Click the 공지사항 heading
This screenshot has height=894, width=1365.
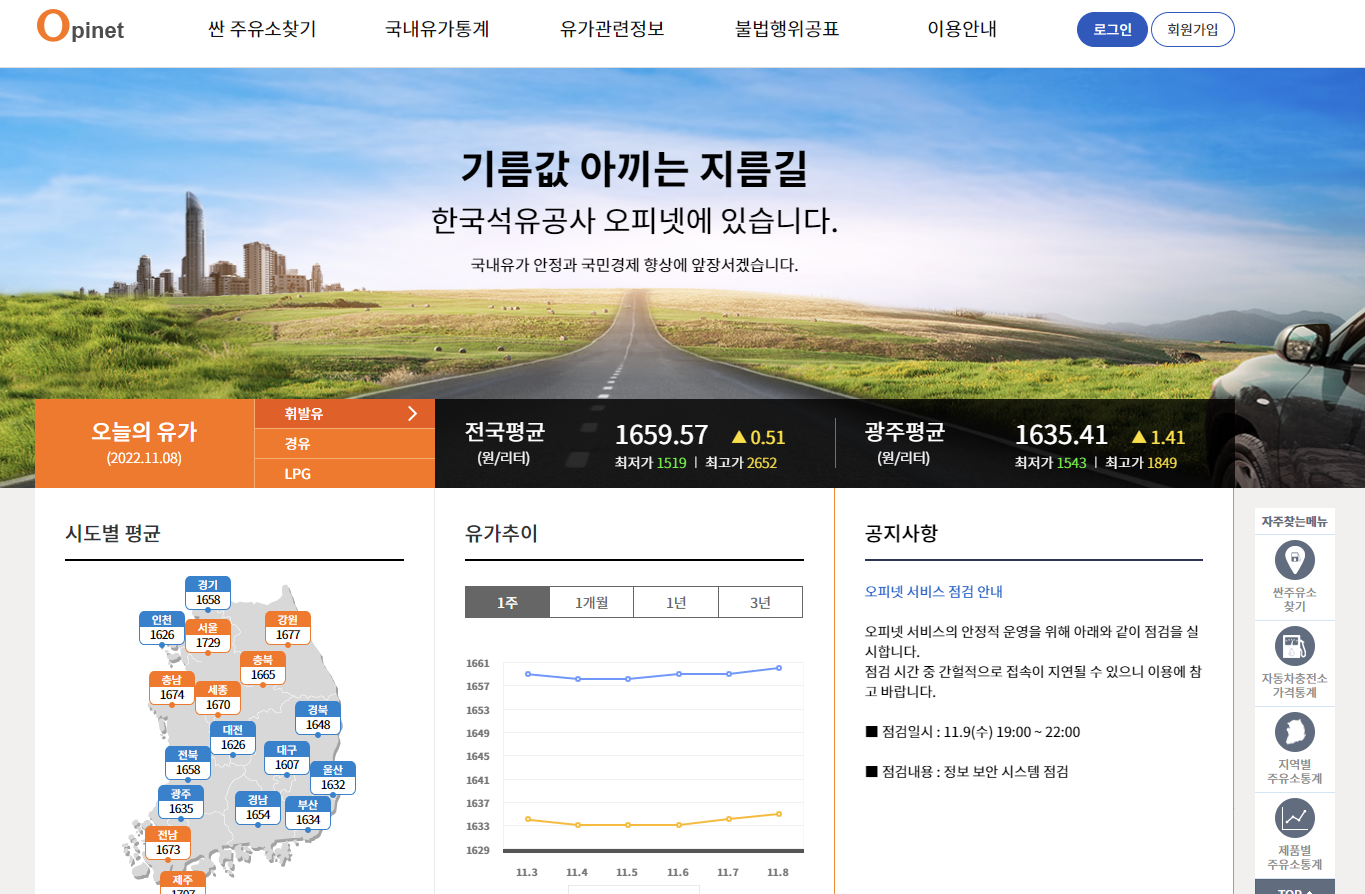(x=901, y=533)
